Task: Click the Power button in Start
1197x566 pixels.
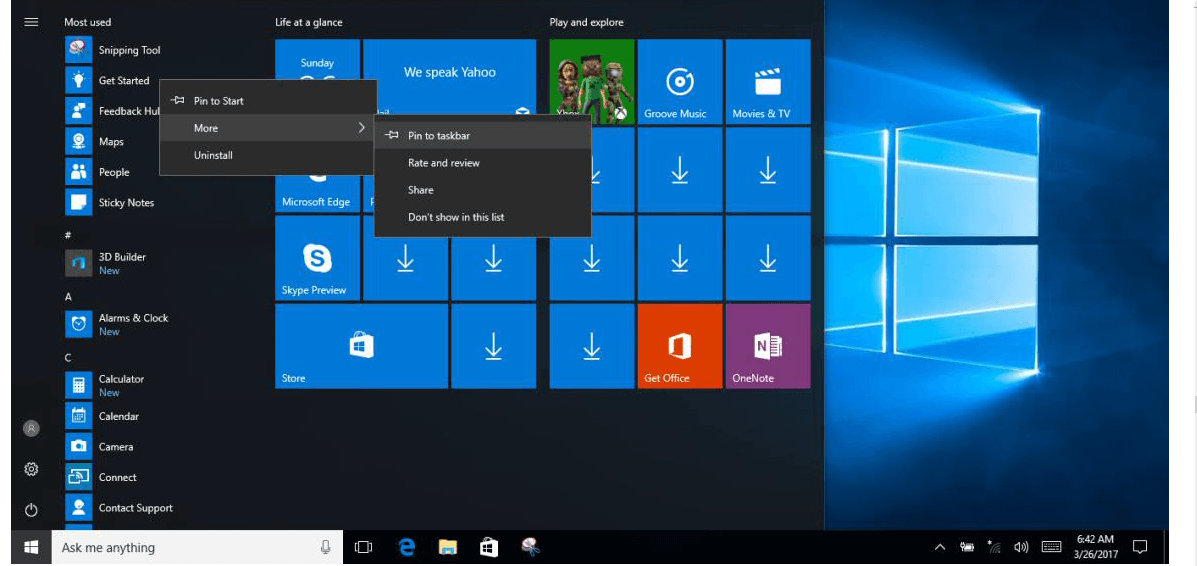Action: coord(31,510)
